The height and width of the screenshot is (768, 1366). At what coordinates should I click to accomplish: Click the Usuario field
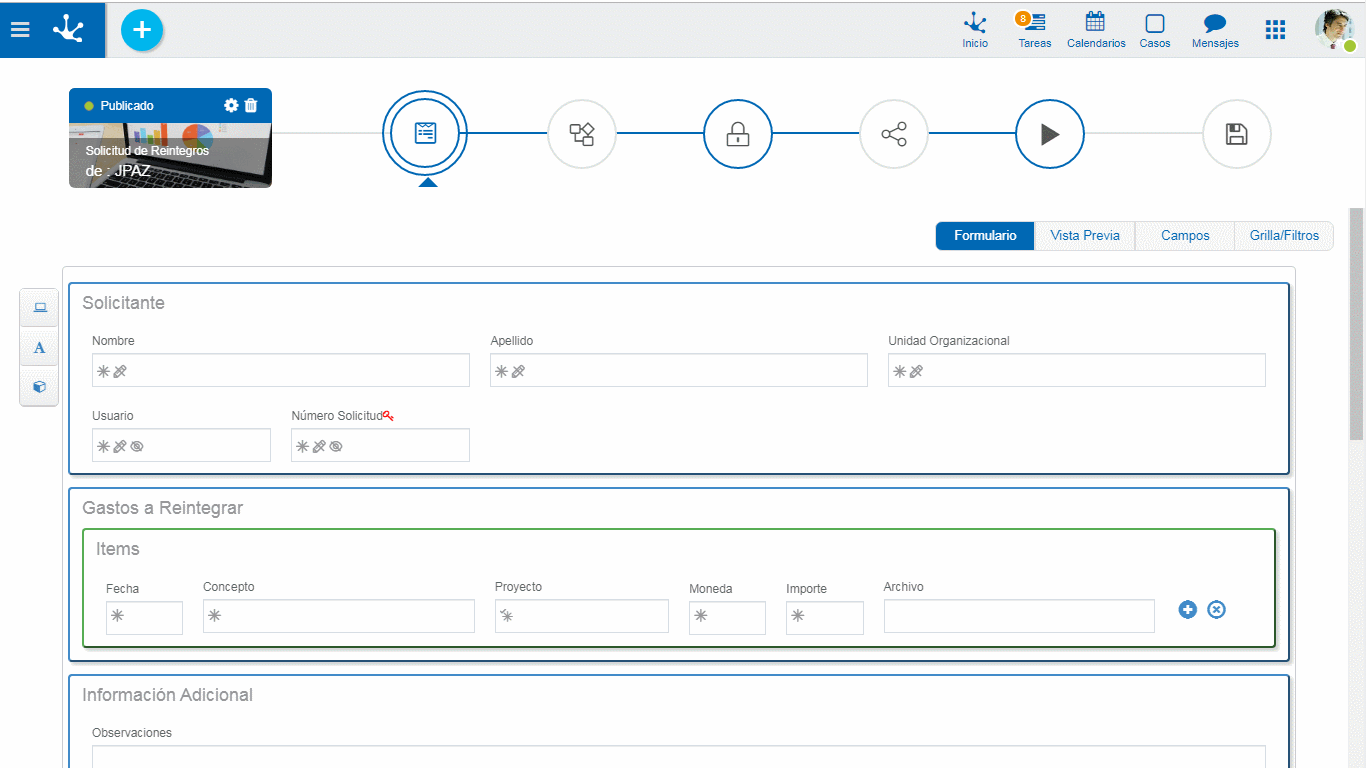click(x=181, y=445)
